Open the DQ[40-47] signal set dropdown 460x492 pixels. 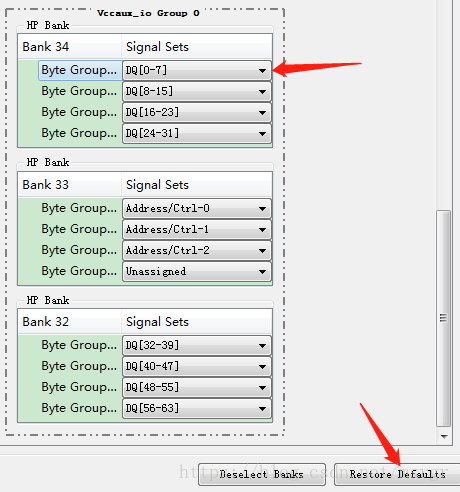click(197, 366)
